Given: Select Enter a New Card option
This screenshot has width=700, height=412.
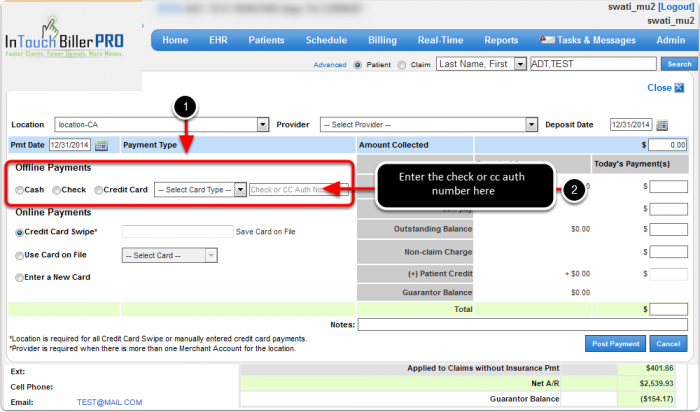Looking at the screenshot, I should 21,277.
